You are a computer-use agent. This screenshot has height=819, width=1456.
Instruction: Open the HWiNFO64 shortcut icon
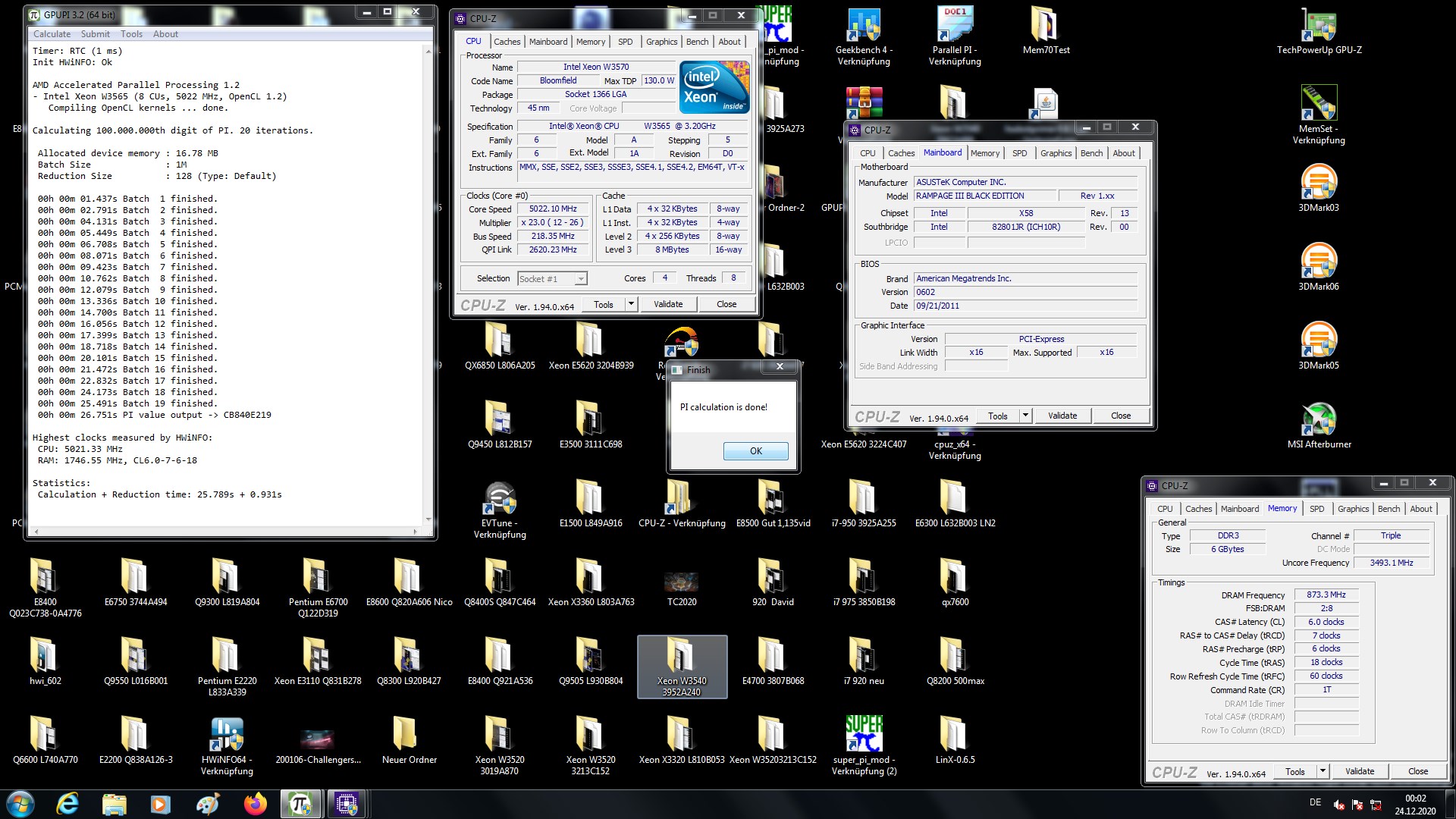pyautogui.click(x=227, y=746)
